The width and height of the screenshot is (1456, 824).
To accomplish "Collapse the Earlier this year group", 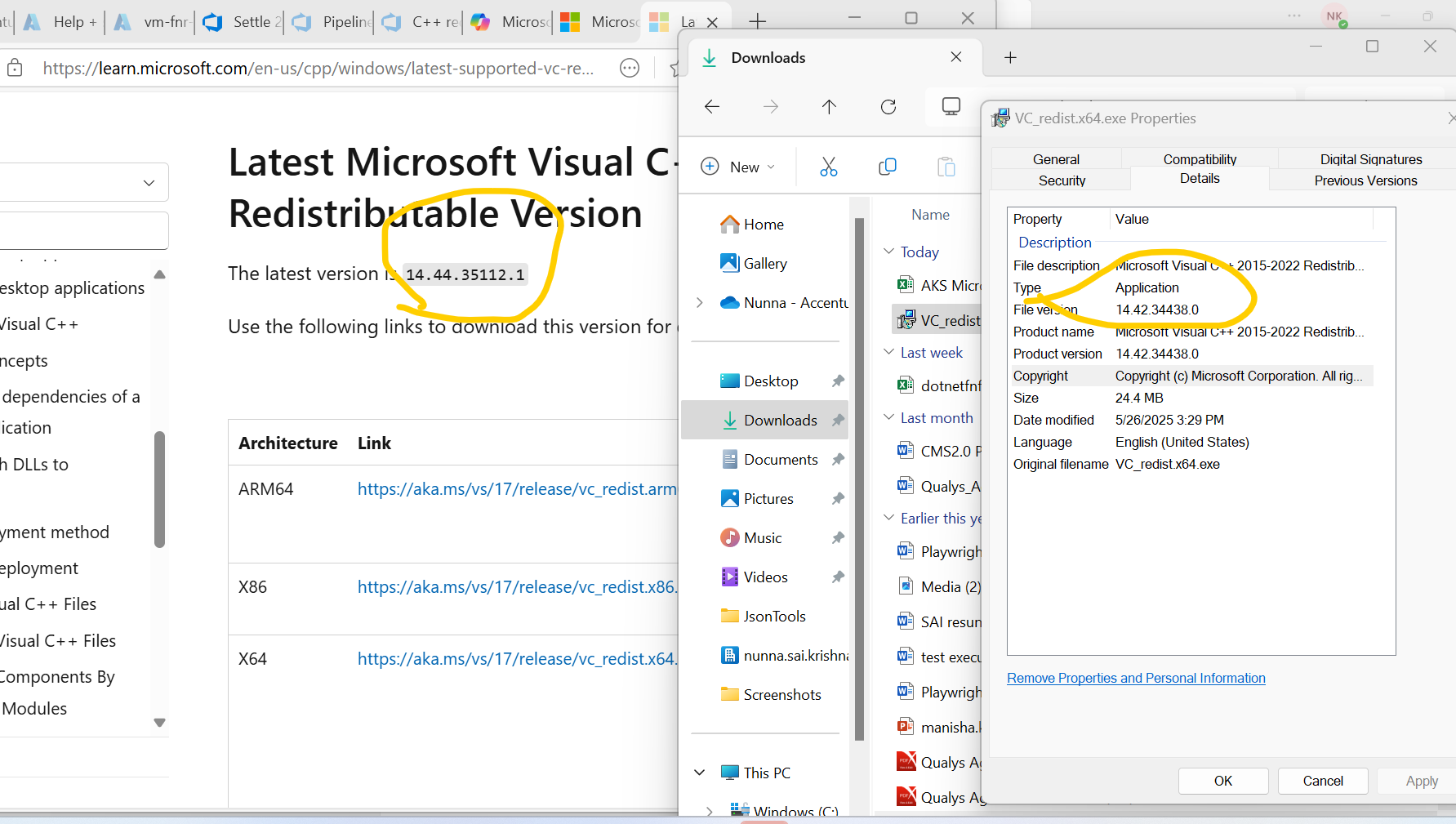I will pos(889,518).
